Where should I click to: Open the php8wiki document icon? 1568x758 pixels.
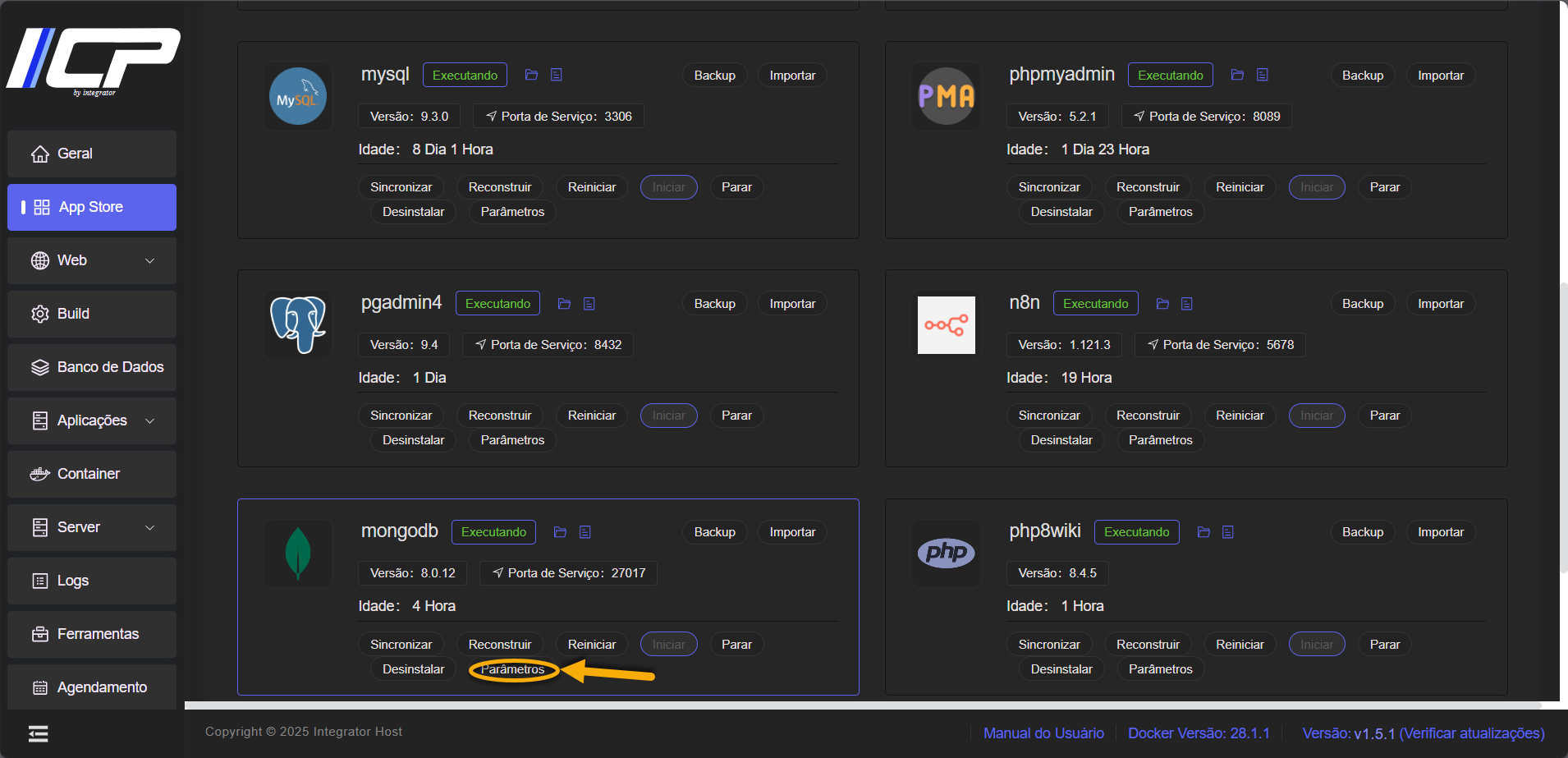tap(1228, 531)
